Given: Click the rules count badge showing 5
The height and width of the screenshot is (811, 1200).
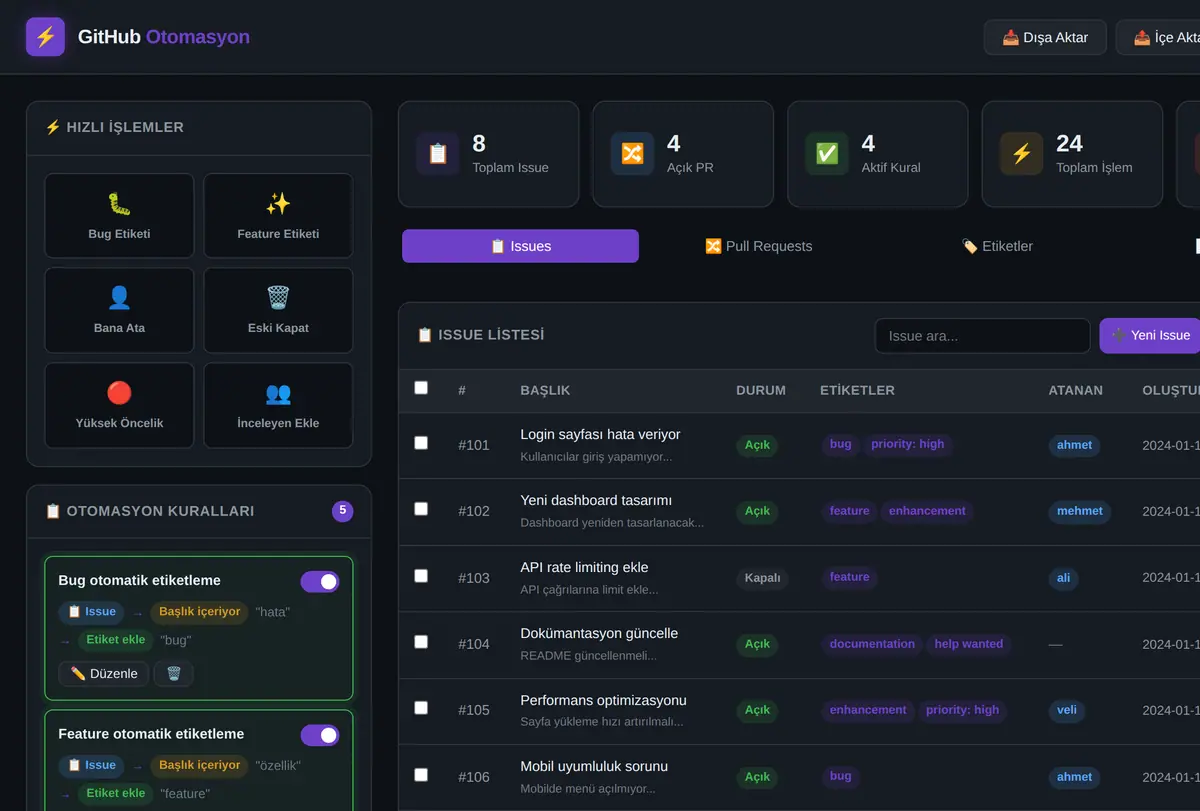Looking at the screenshot, I should 343,511.
